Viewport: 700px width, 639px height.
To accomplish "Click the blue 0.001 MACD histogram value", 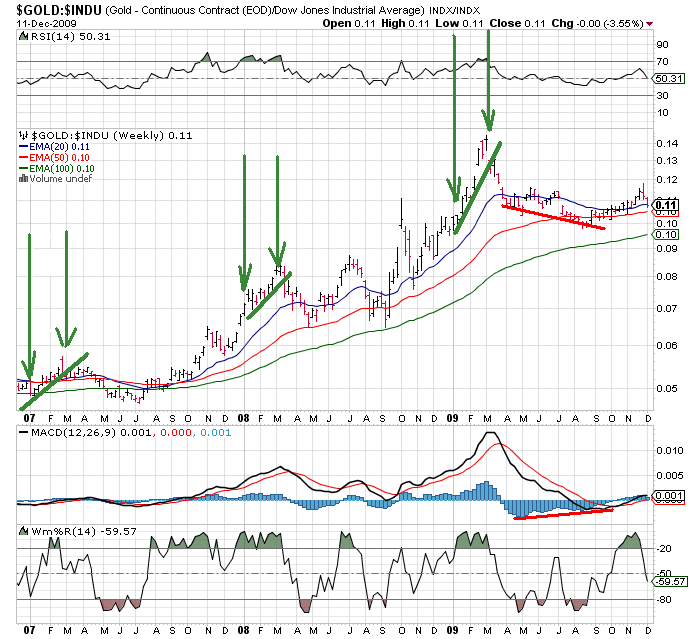I will coord(216,432).
